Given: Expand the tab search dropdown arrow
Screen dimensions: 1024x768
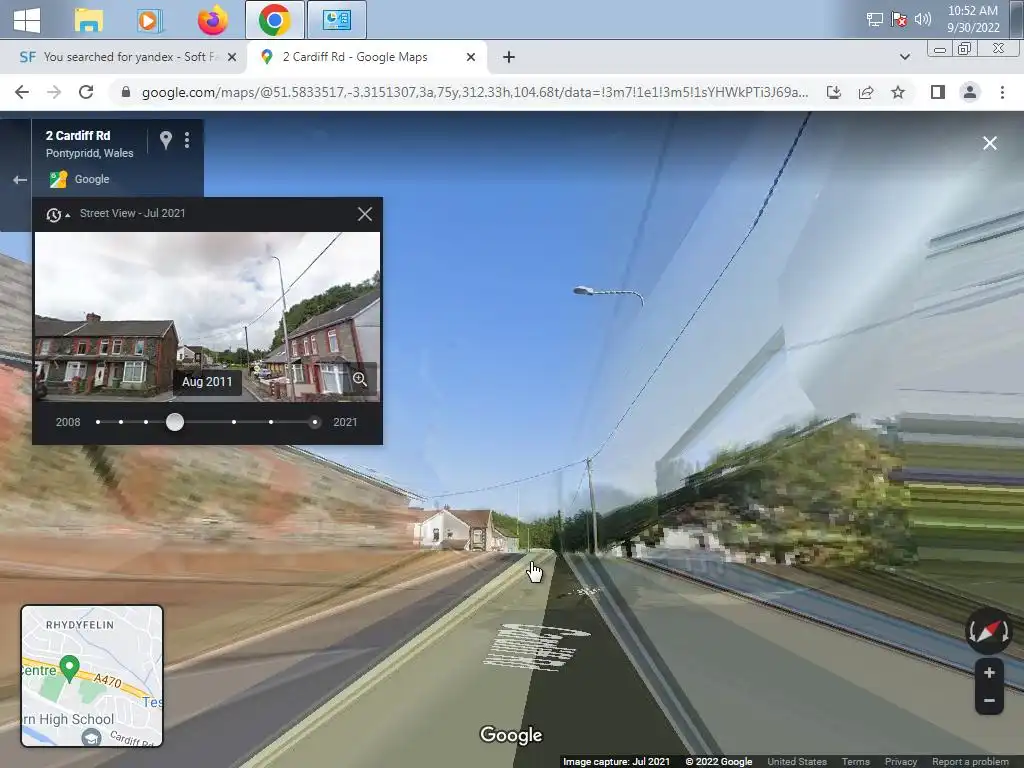Looking at the screenshot, I should [904, 57].
